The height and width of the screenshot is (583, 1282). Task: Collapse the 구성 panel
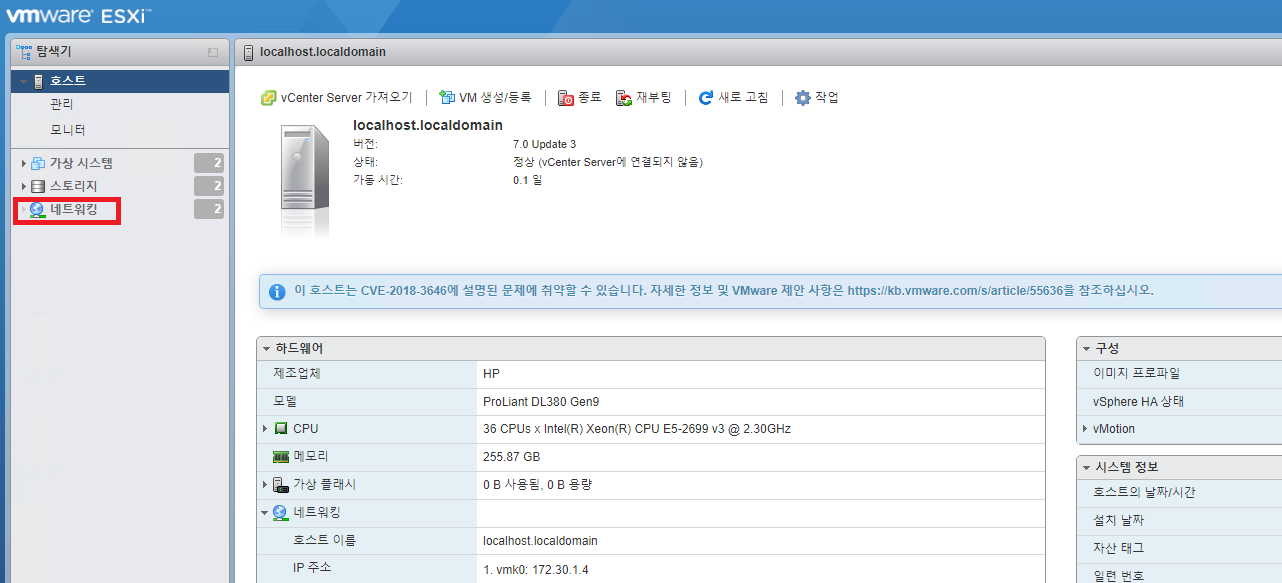(x=1086, y=349)
